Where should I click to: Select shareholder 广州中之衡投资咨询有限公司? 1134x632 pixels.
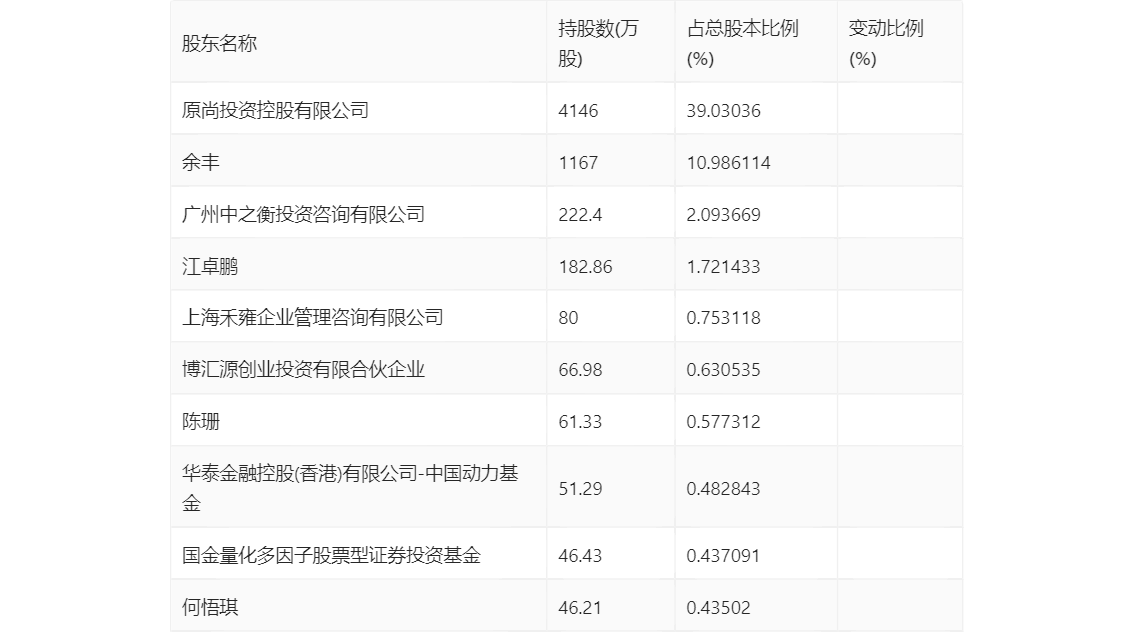click(x=303, y=215)
